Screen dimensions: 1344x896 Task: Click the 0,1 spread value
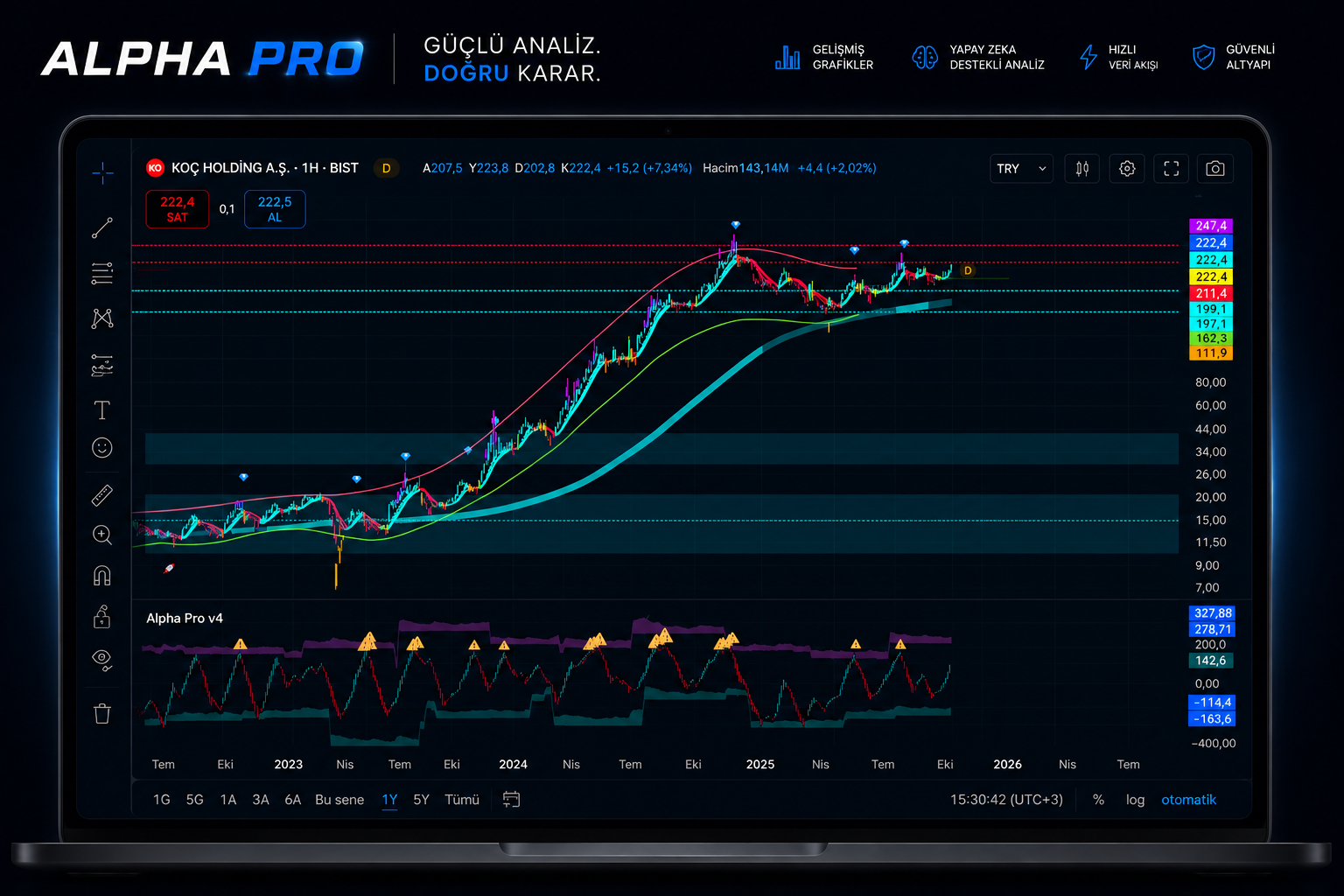pos(227,209)
